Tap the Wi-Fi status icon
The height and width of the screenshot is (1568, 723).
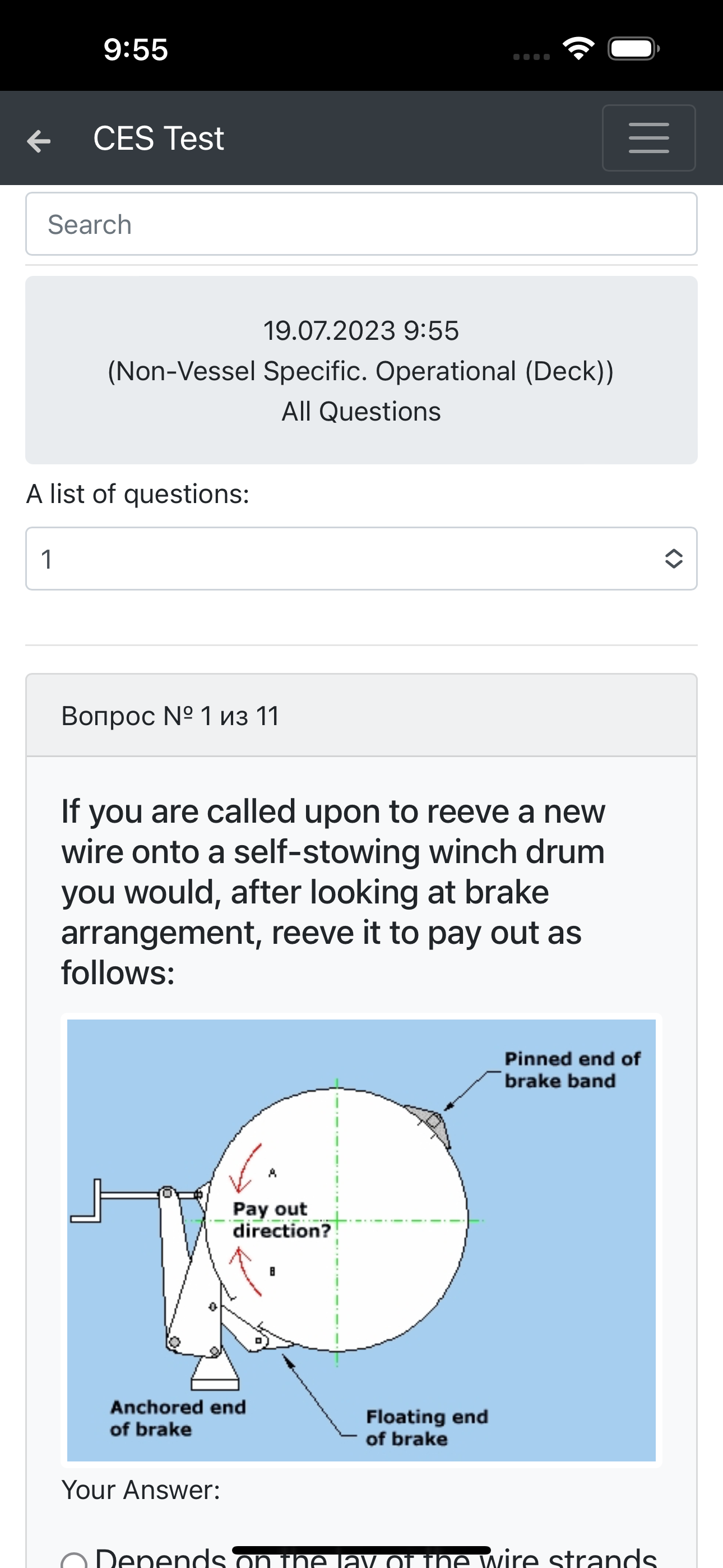tap(579, 49)
